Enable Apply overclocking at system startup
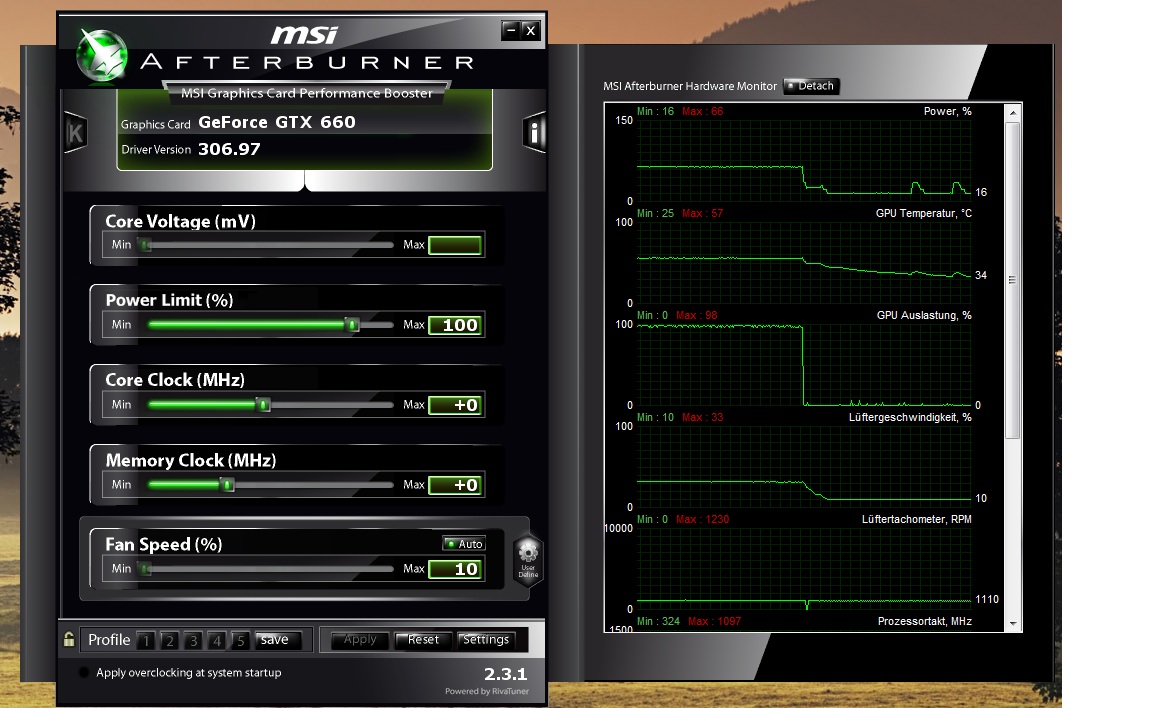Screen dimensions: 1152x708 point(84,672)
